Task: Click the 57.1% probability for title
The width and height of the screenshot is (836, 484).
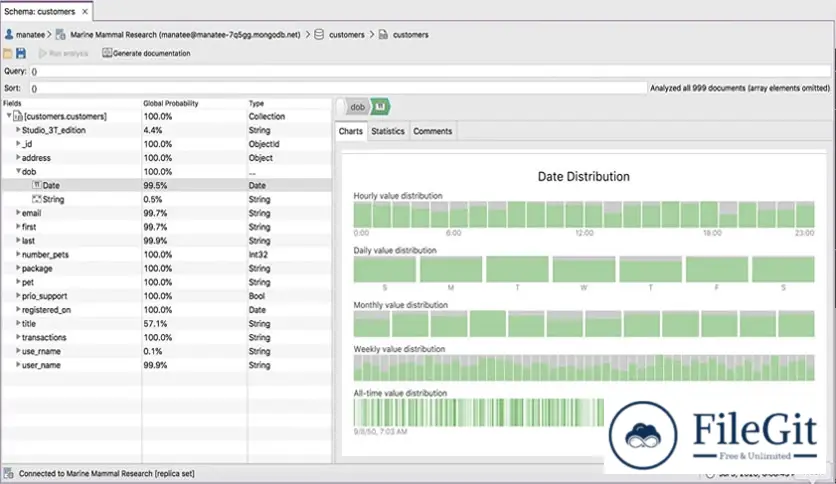Action: (155, 324)
